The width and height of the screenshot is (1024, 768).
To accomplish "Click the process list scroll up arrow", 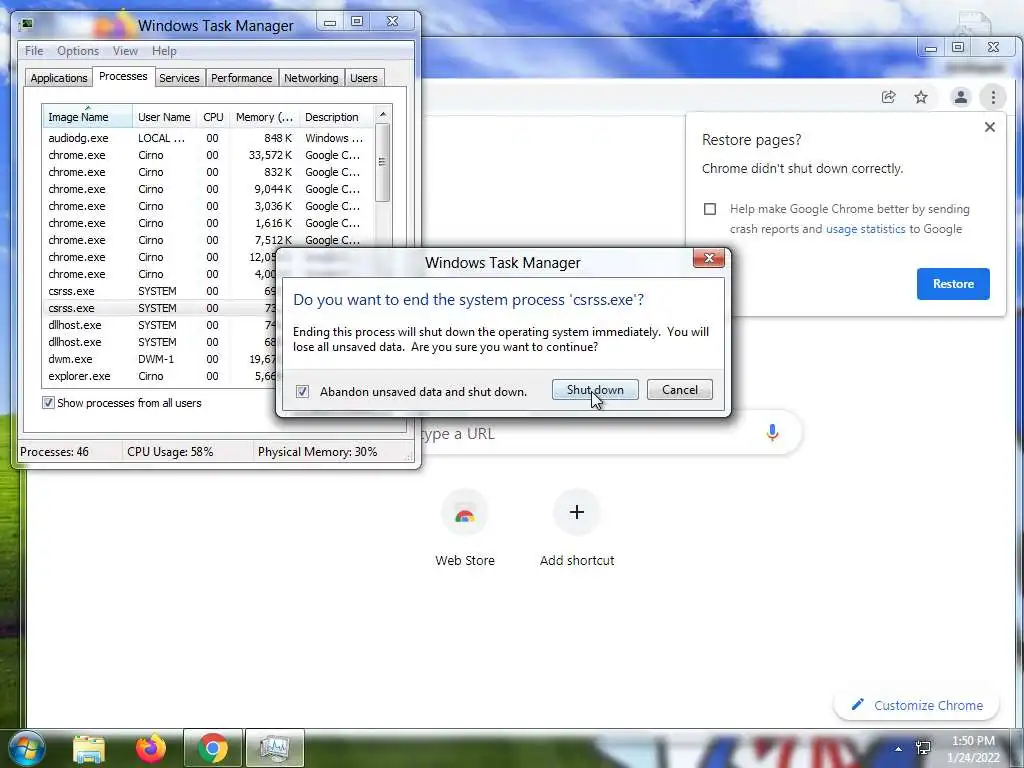I will pyautogui.click(x=383, y=114).
